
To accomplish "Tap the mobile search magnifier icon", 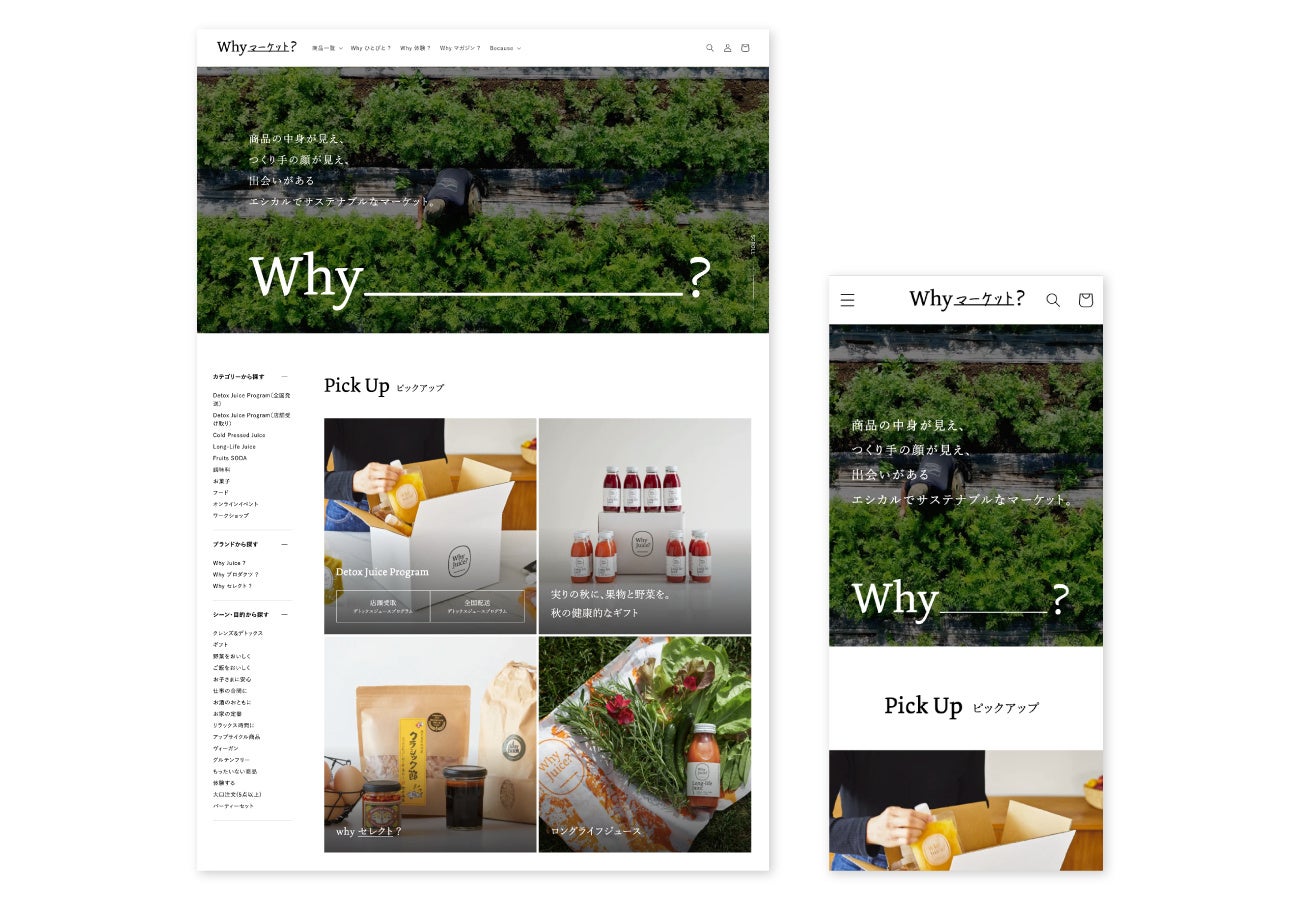I will [x=1053, y=300].
